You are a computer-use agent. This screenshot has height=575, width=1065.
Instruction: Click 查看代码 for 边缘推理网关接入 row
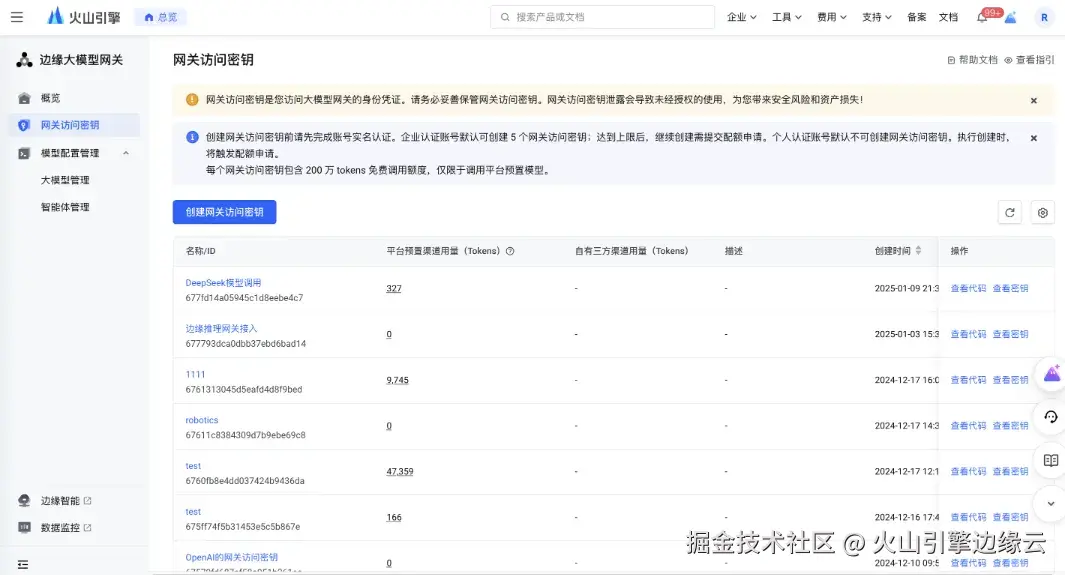[x=968, y=334]
